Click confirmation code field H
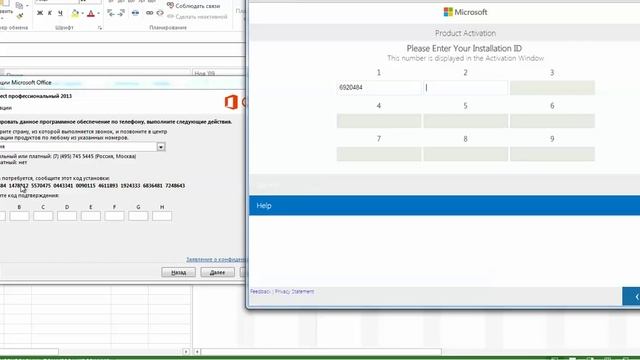640x360 pixels. [x=162, y=216]
